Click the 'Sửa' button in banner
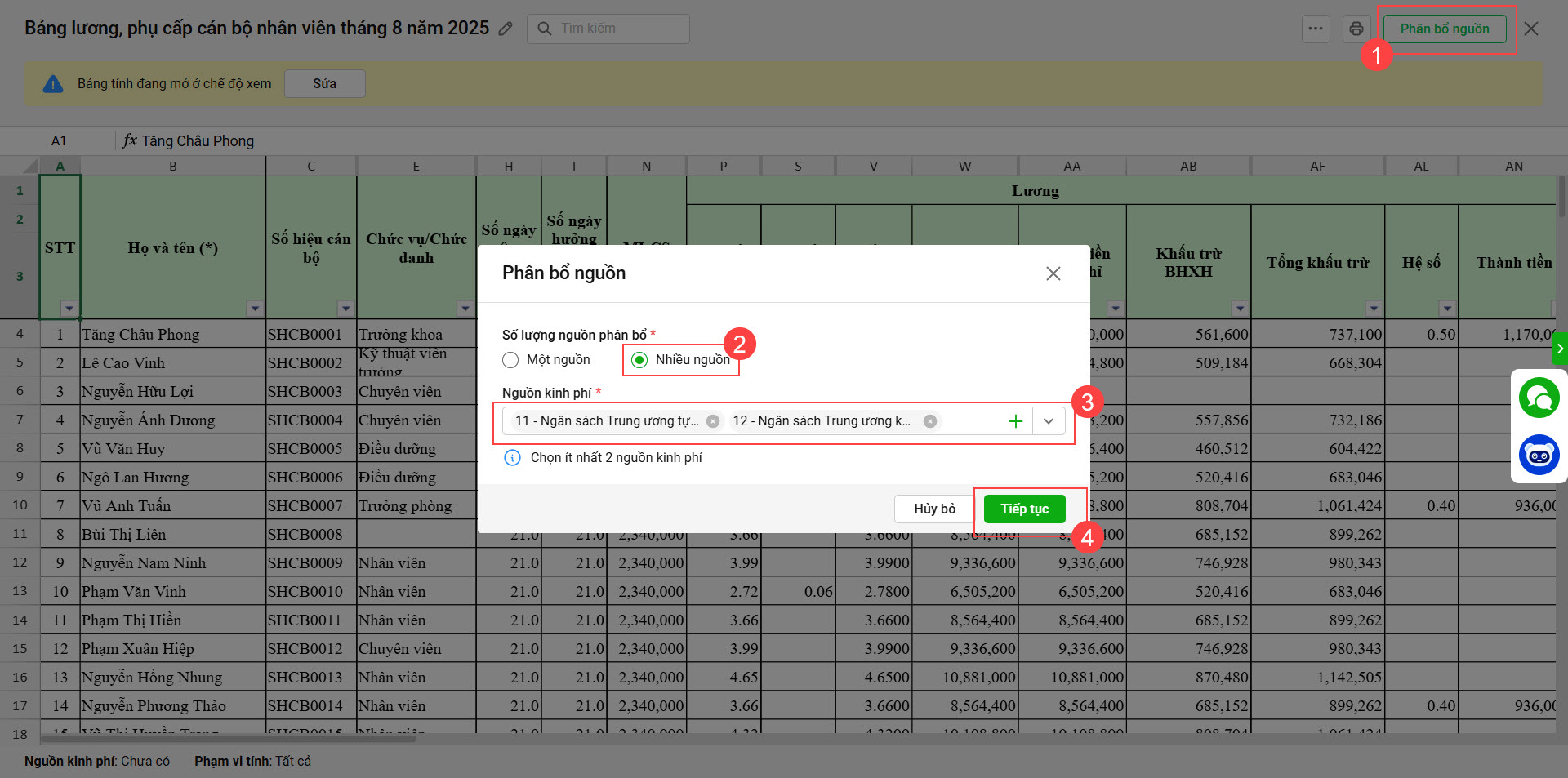 (324, 83)
